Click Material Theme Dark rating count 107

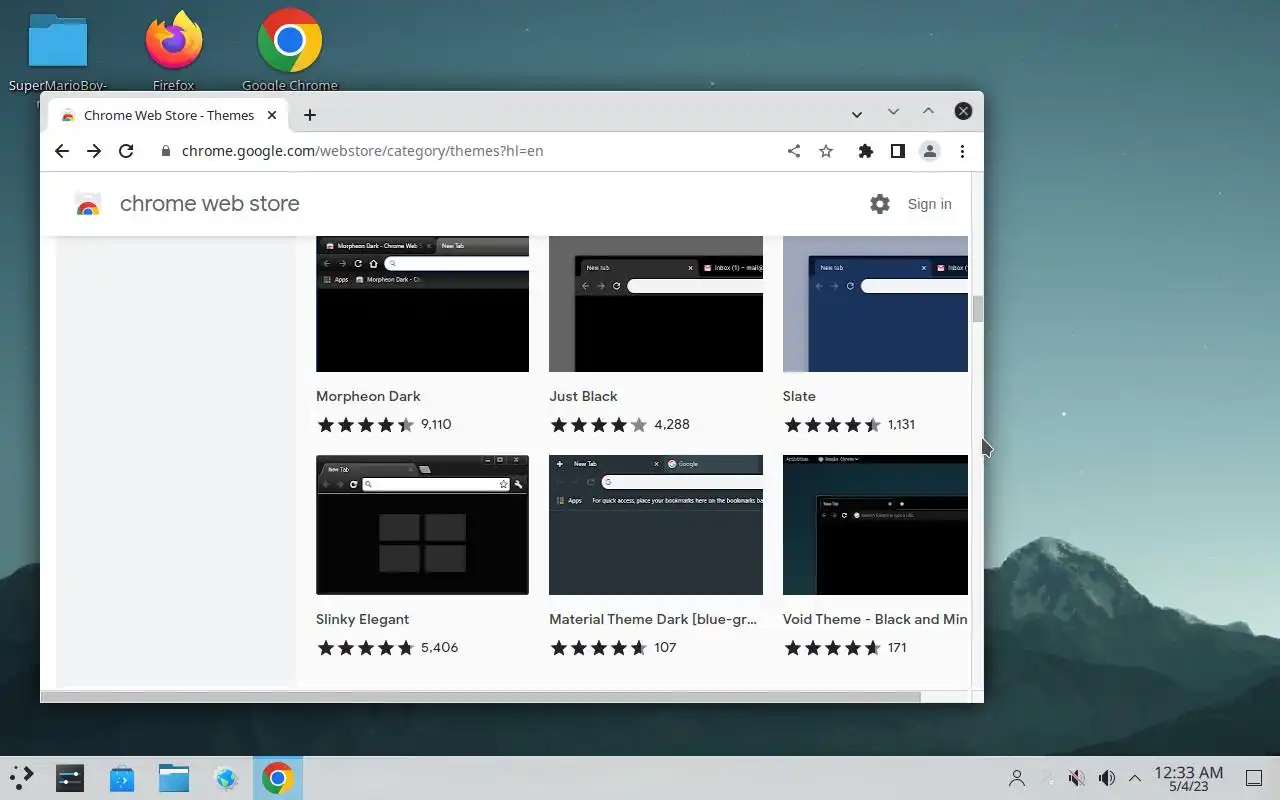[665, 647]
